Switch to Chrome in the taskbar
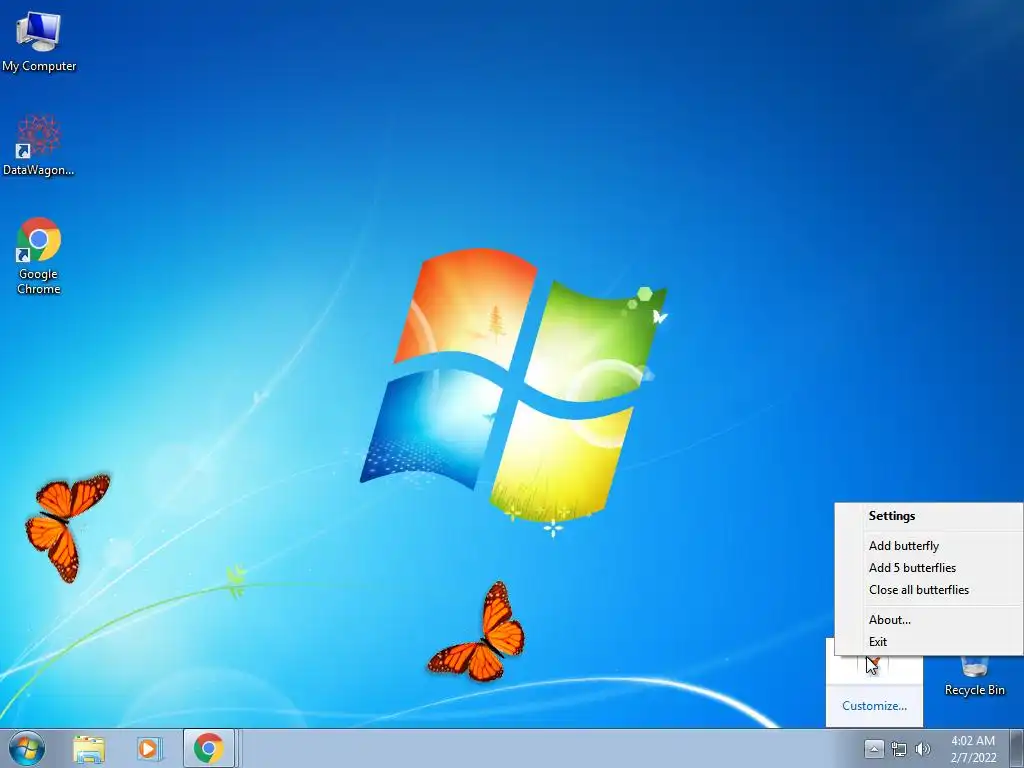Screen dimensions: 1024x768 pos(208,748)
